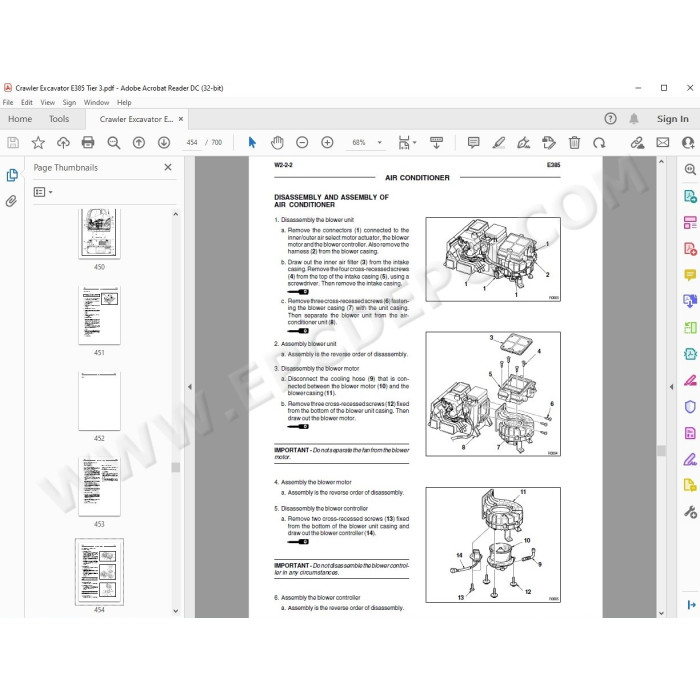
Task: Open Export PDF tool in right pane
Action: point(690,196)
